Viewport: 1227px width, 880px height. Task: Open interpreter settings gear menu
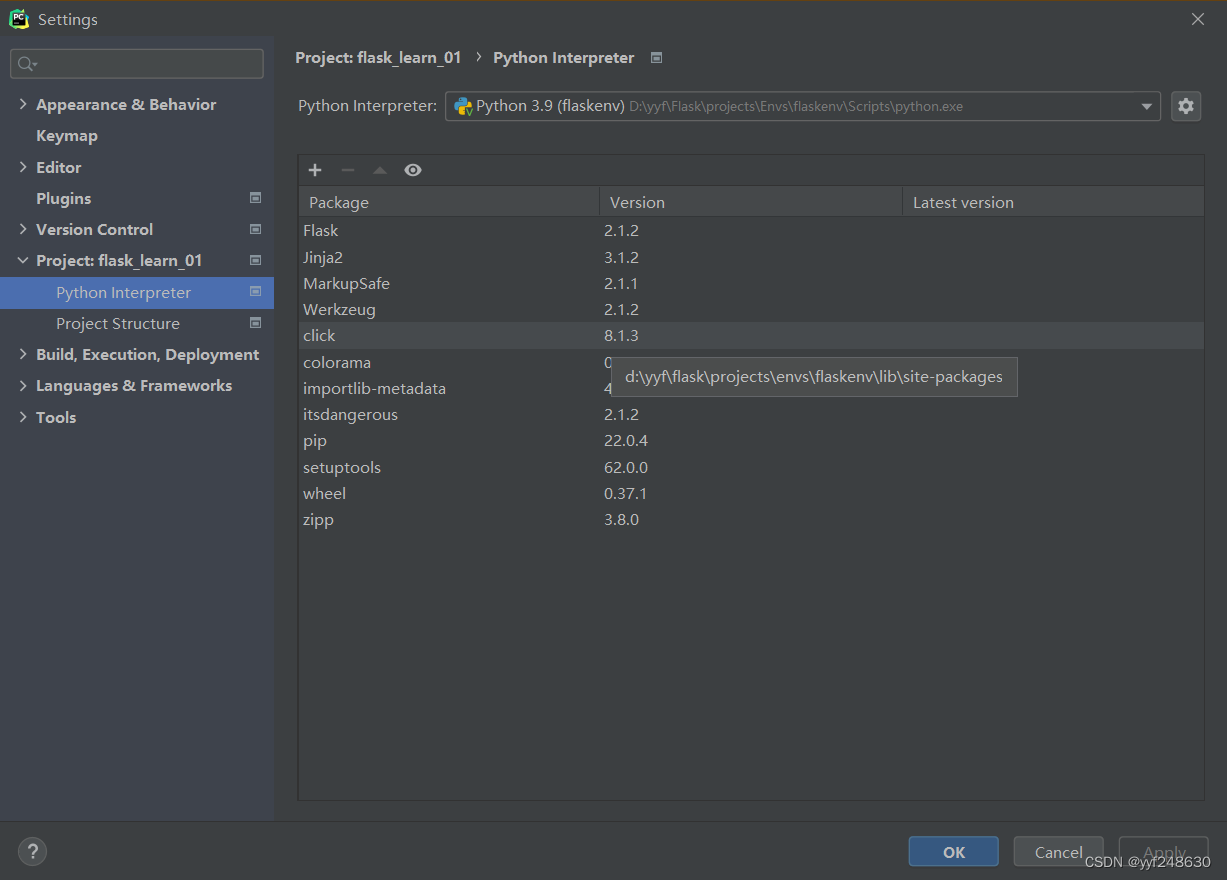click(x=1186, y=106)
